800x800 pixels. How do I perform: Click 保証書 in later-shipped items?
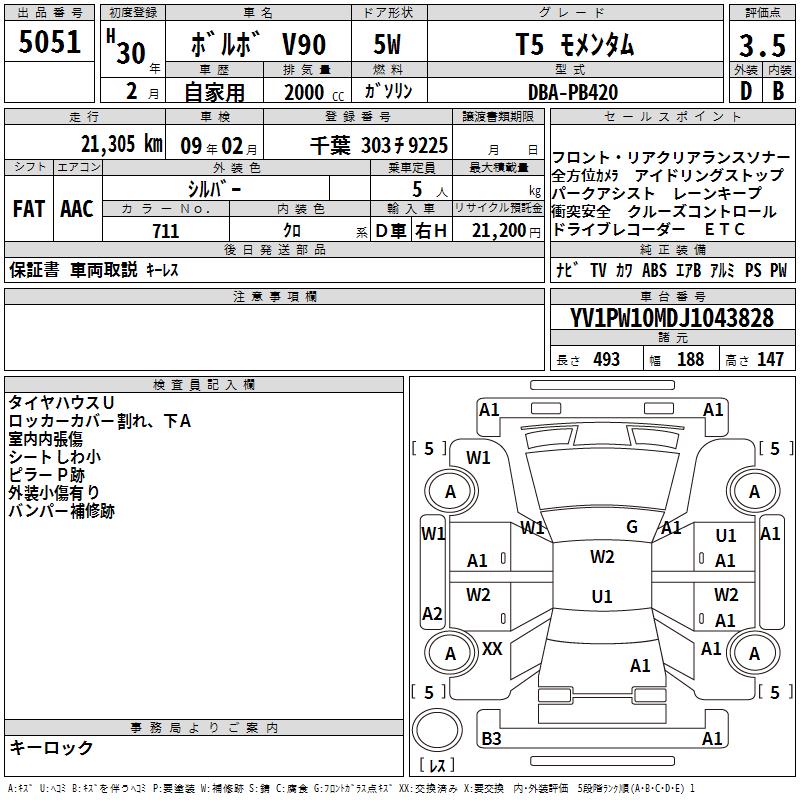34,270
